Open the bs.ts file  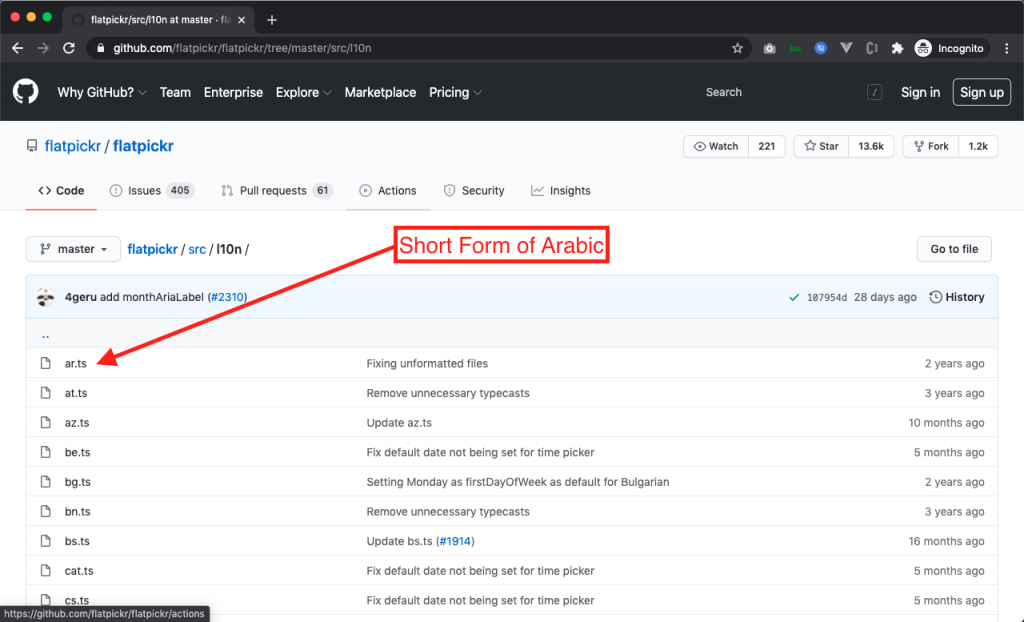[77, 541]
